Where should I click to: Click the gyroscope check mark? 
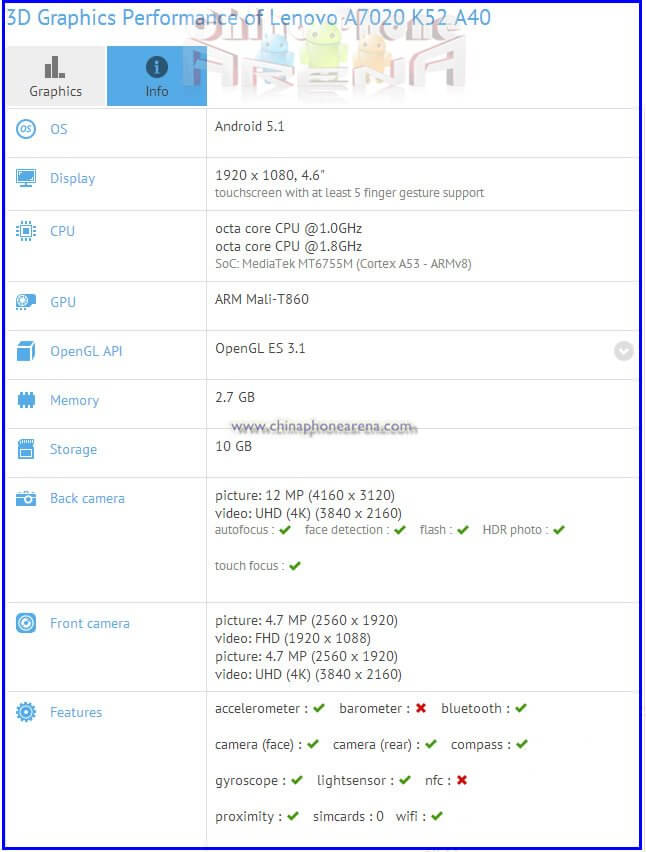point(297,780)
